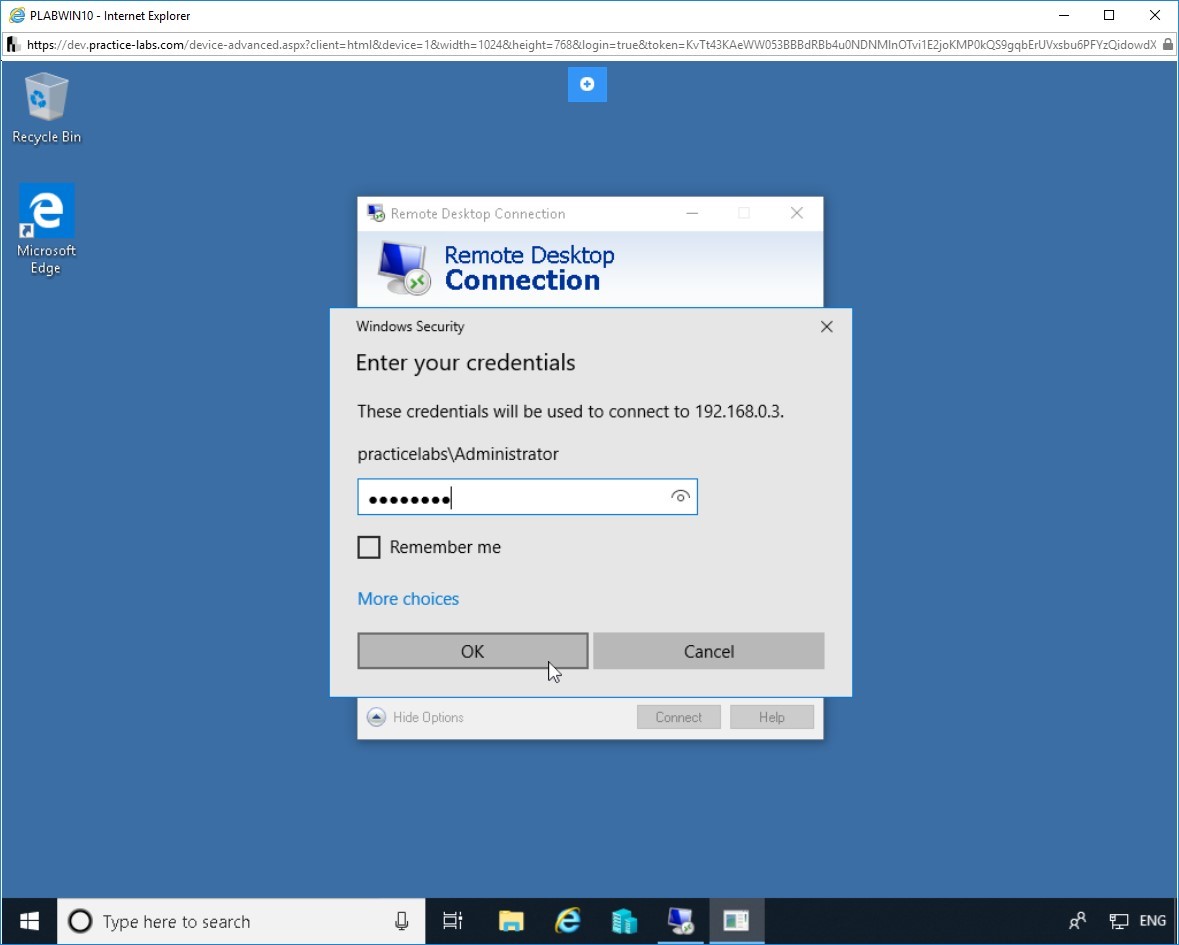Launch the Microsoft Edge desktop shortcut
The height and width of the screenshot is (945, 1179).
[46, 229]
